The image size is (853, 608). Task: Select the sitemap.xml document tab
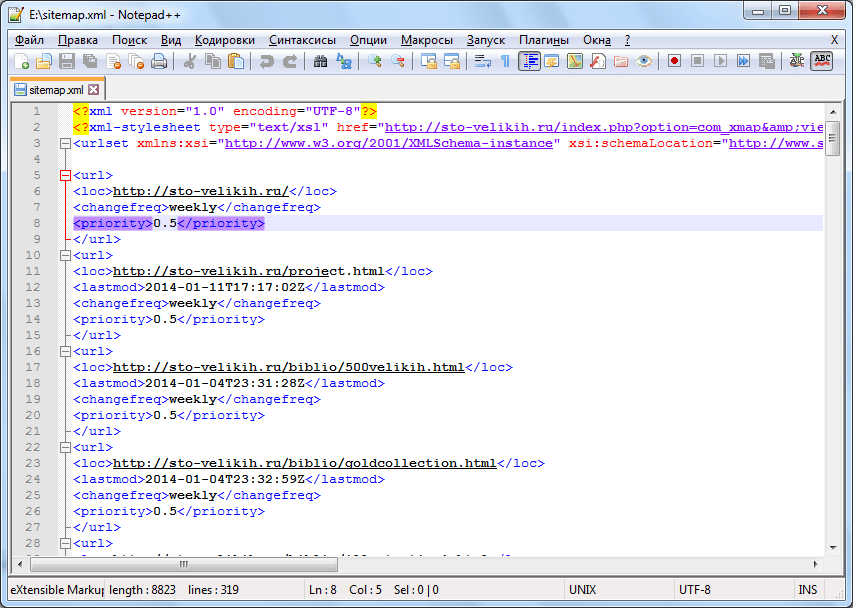(55, 89)
